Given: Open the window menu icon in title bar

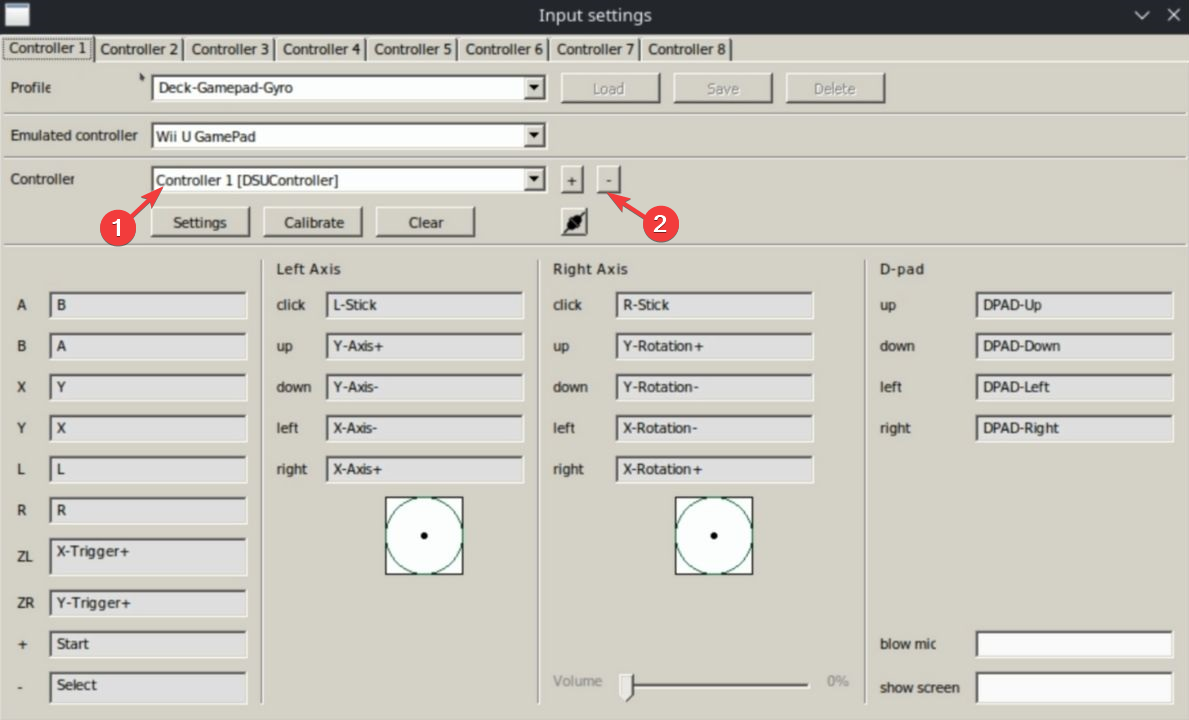Looking at the screenshot, I should click(x=17, y=14).
